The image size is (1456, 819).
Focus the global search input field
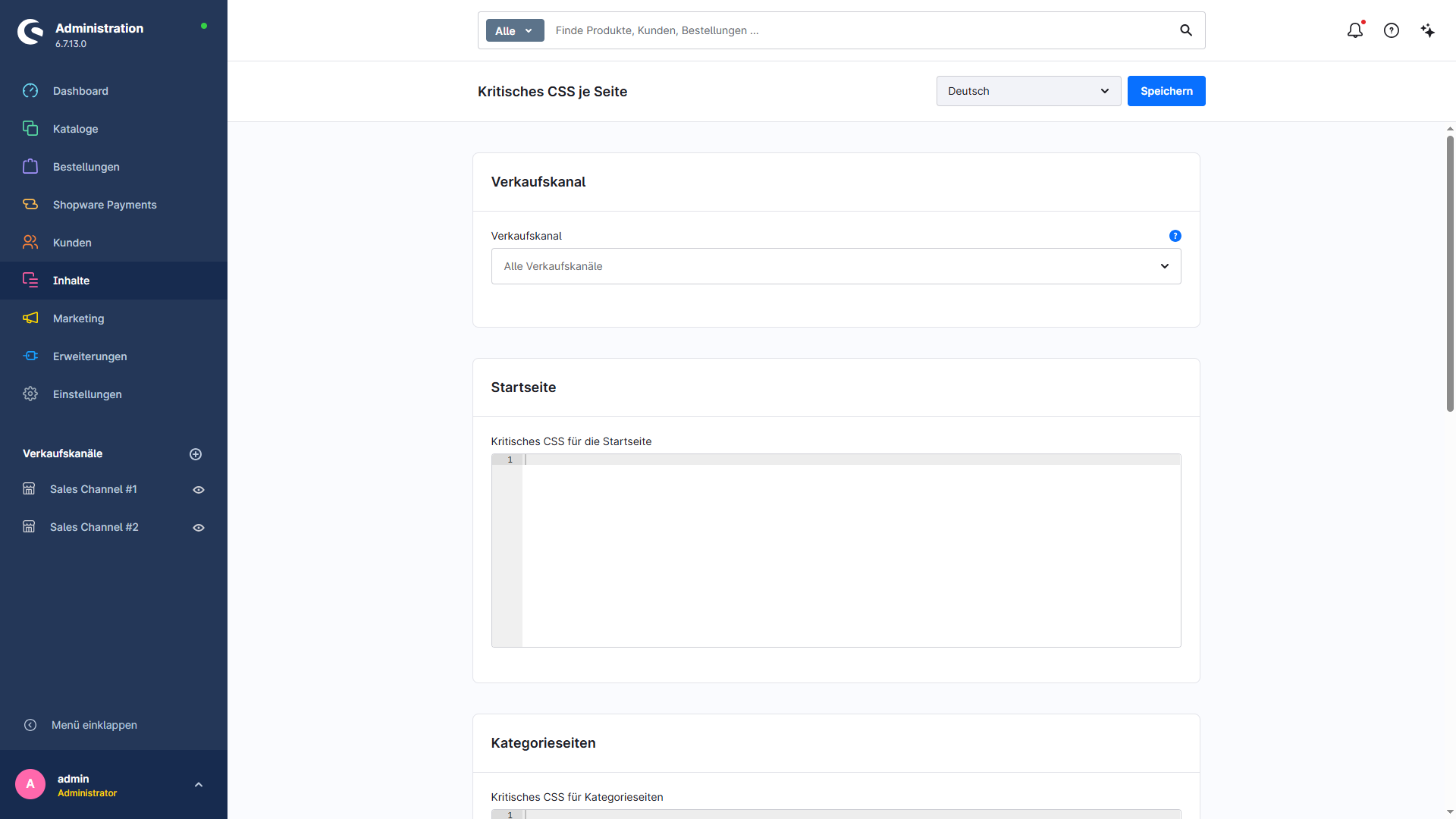[861, 30]
